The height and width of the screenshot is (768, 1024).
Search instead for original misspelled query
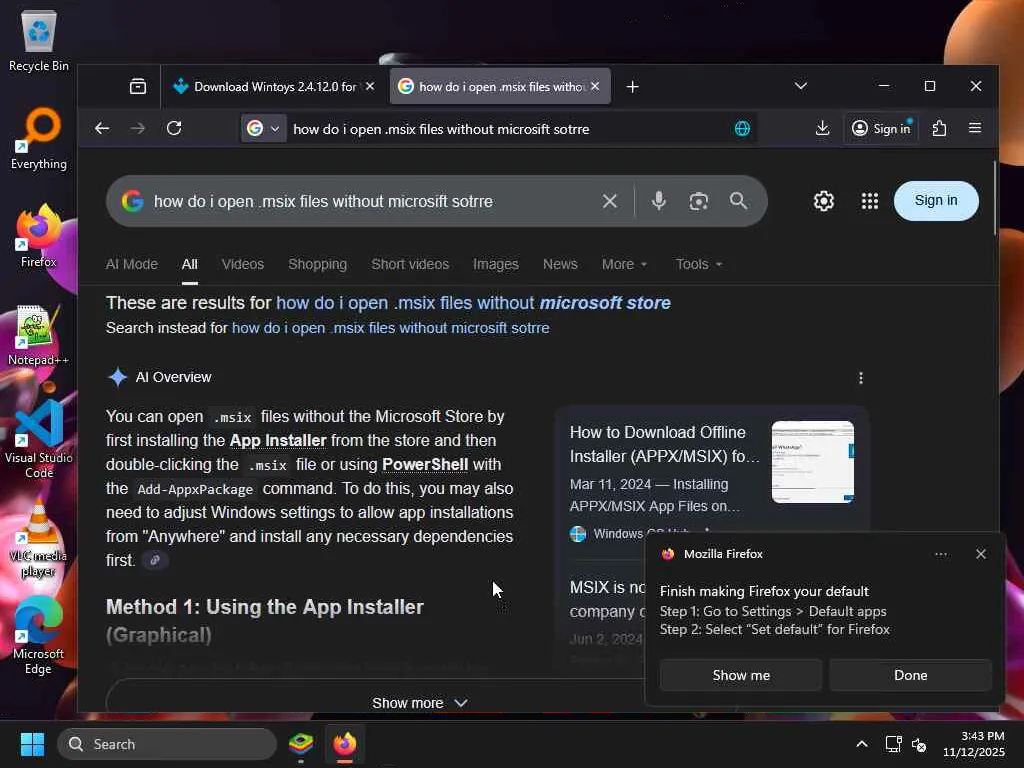(x=391, y=328)
